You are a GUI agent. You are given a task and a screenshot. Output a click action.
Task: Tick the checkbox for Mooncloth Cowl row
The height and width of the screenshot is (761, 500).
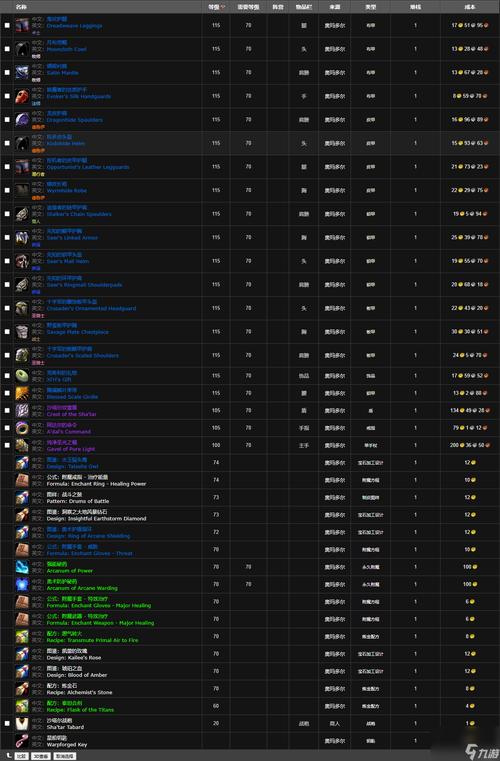pos(7,49)
